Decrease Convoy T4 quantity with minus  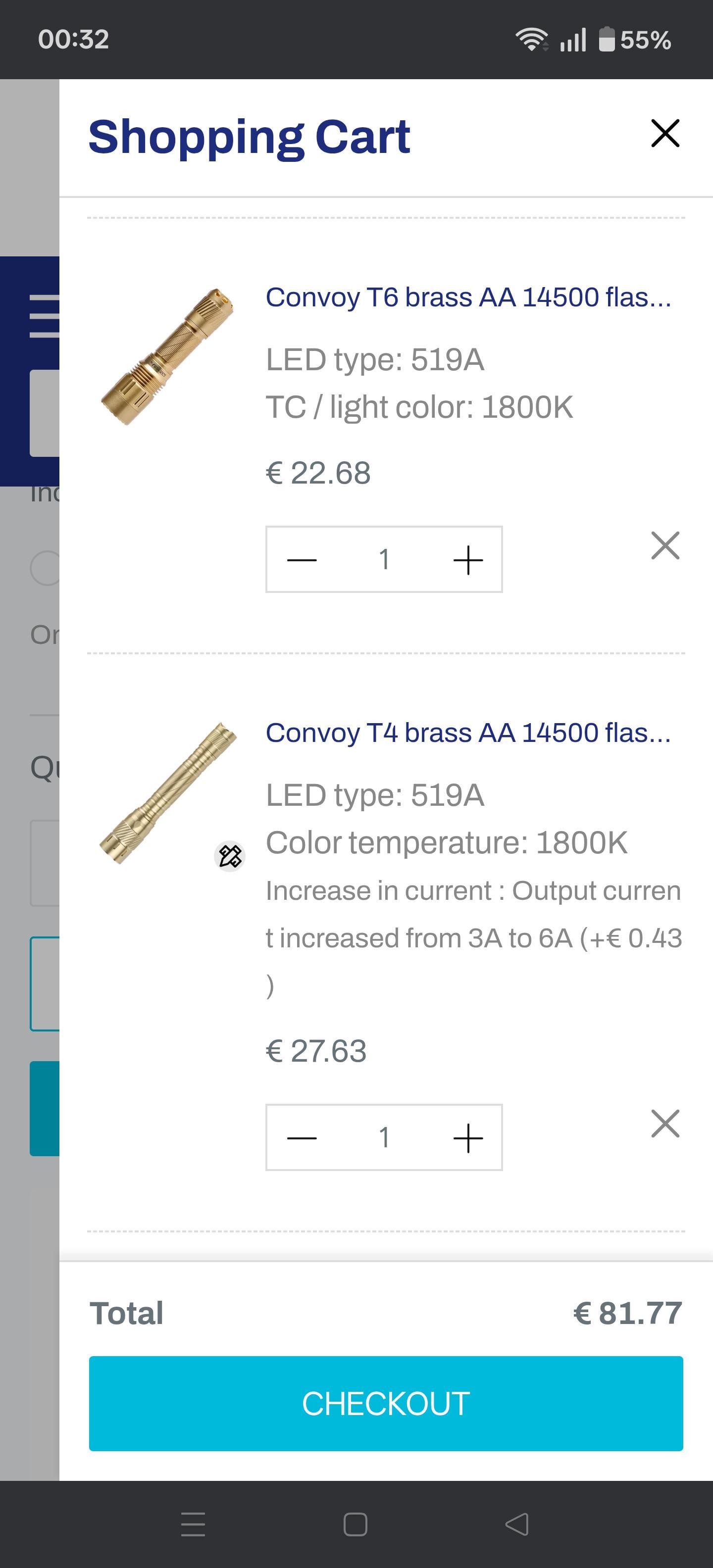tap(302, 1138)
